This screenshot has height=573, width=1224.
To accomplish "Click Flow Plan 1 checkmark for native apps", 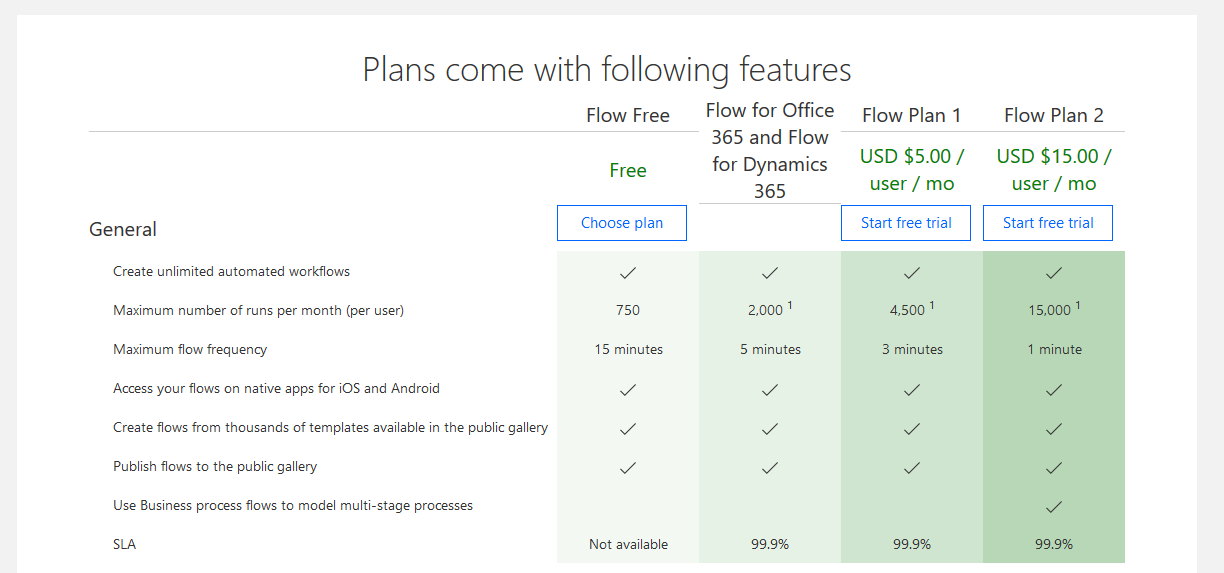I will pyautogui.click(x=912, y=389).
